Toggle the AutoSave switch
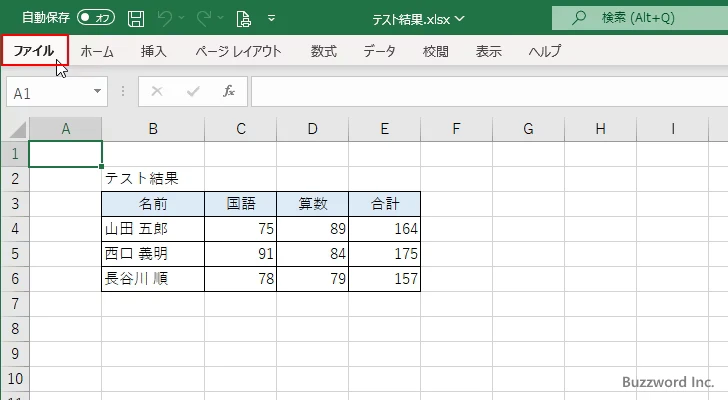Image resolution: width=728 pixels, height=400 pixels. 97,18
